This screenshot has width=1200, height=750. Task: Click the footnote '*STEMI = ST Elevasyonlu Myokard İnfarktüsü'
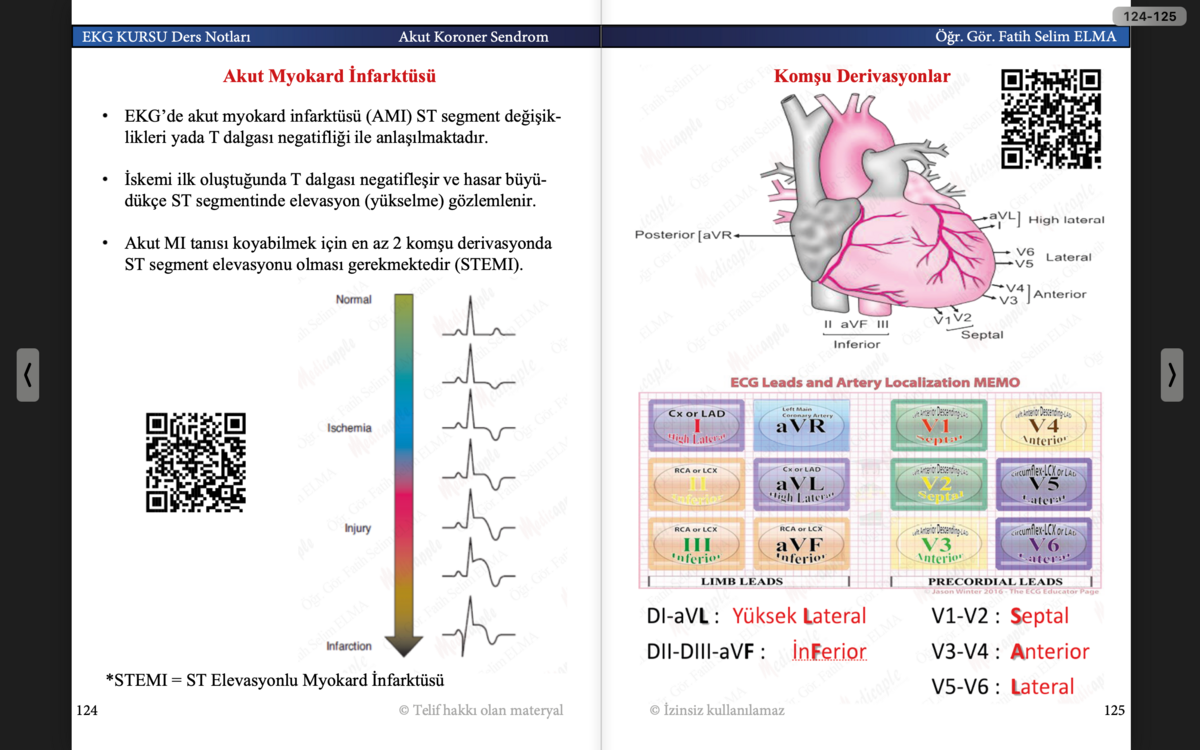coord(275,680)
